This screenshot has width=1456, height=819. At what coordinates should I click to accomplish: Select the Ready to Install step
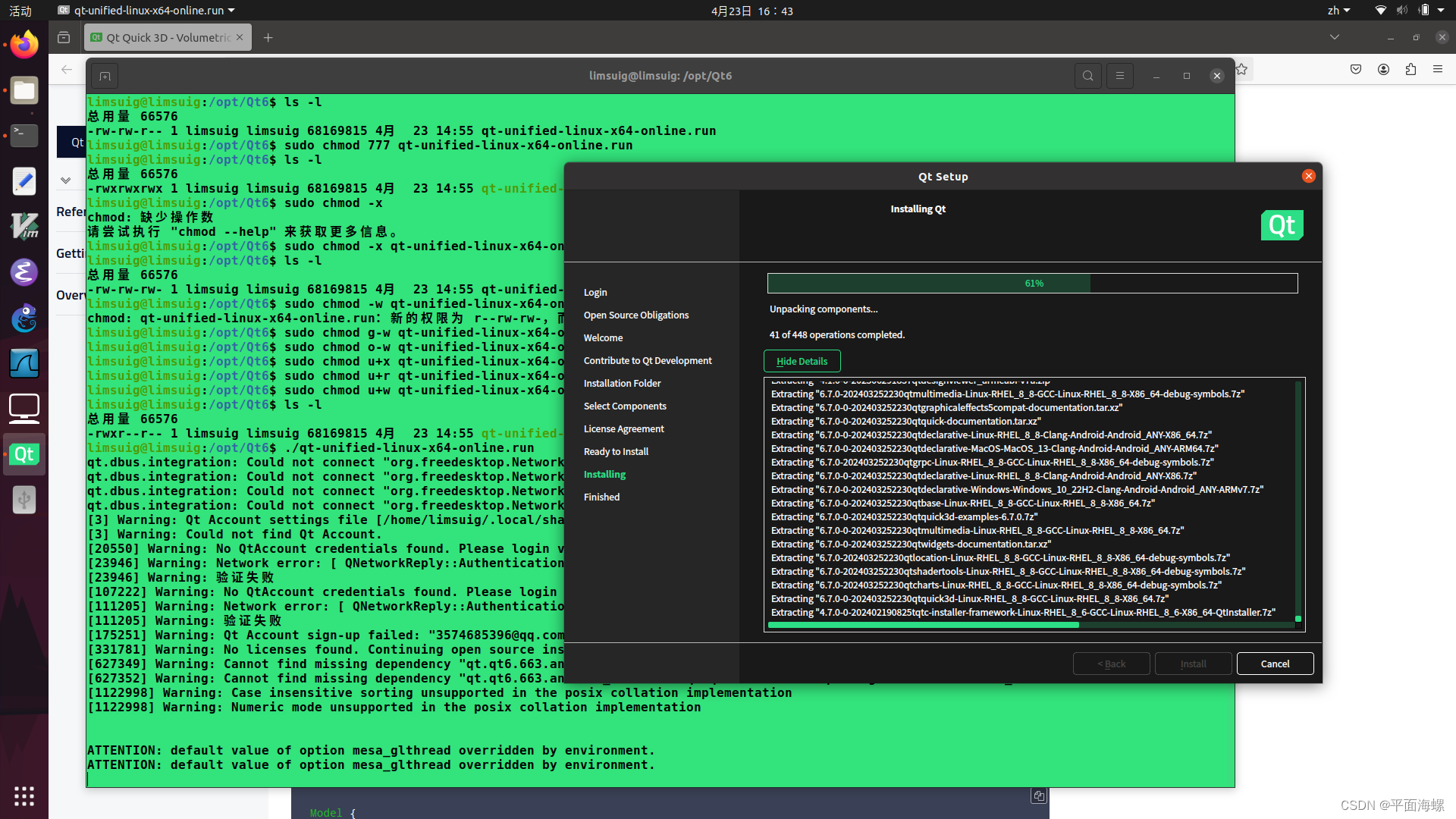pyautogui.click(x=616, y=451)
